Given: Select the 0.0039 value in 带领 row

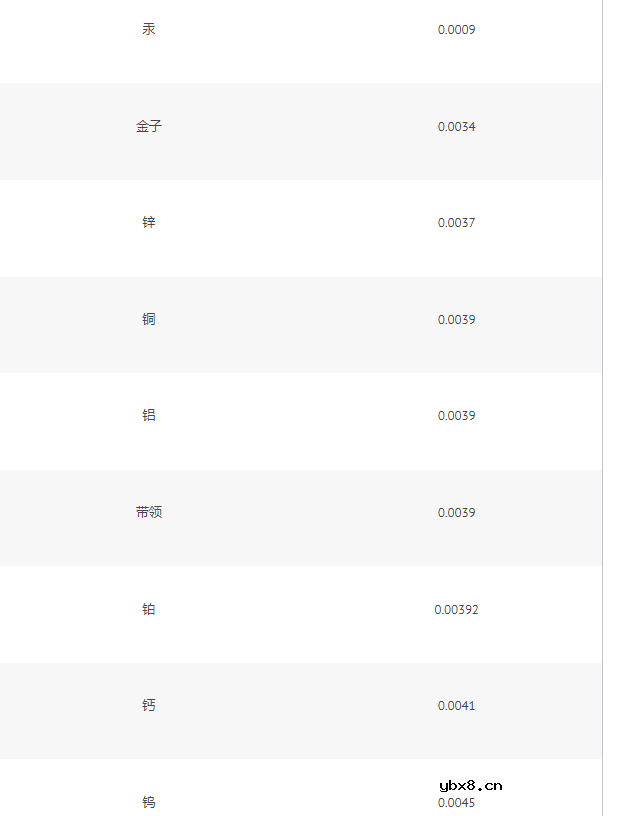Looking at the screenshot, I should click(x=456, y=513).
